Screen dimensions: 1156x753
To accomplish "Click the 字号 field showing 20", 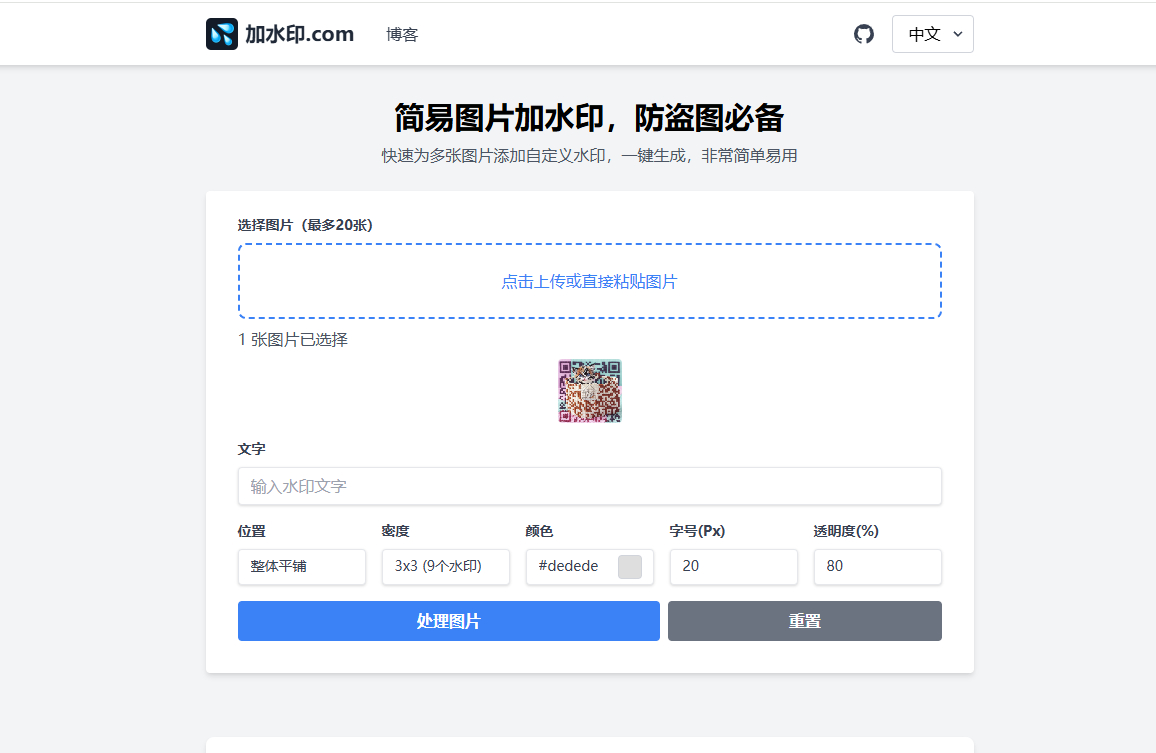I will click(x=733, y=566).
